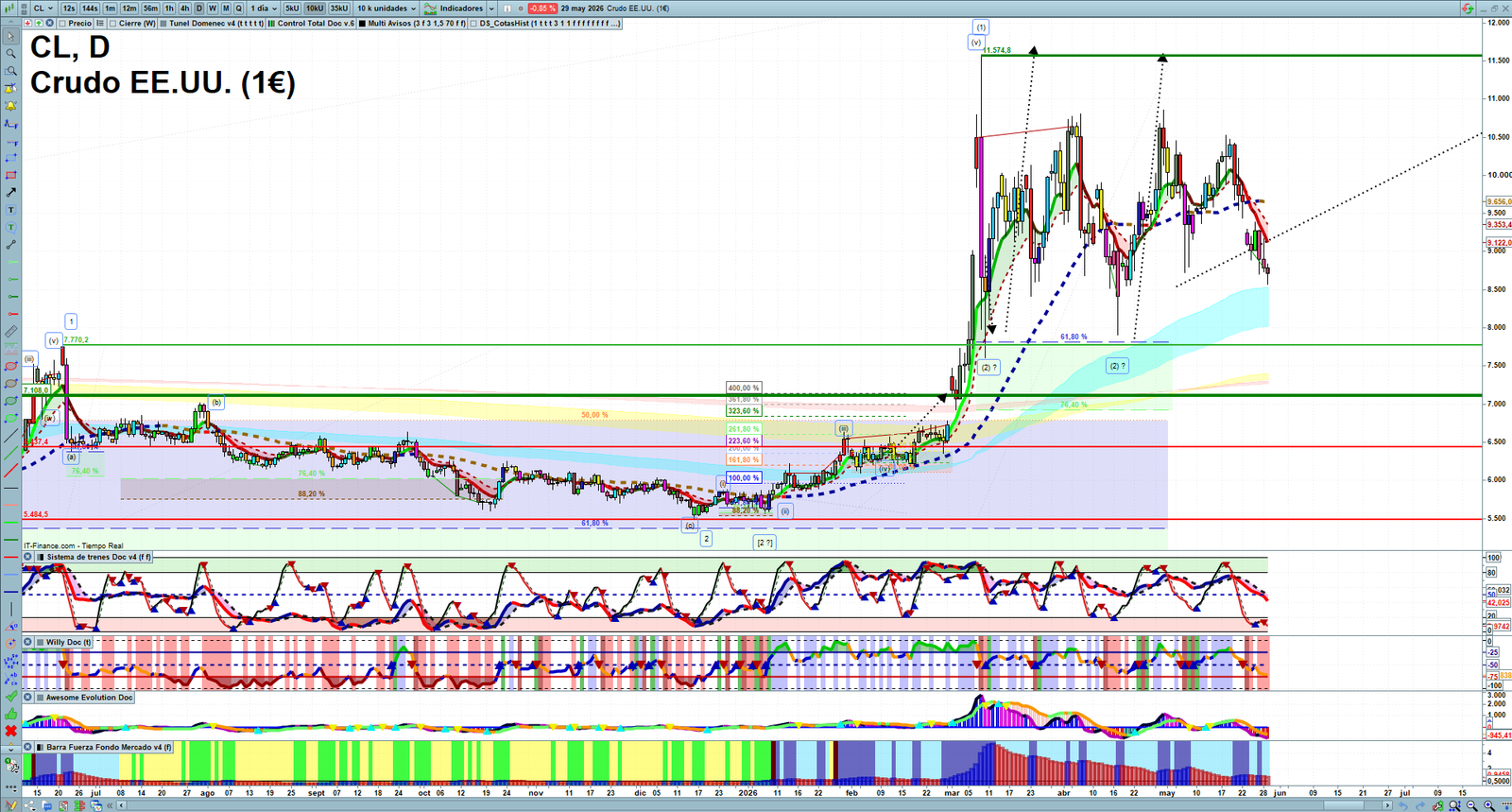Toggle the Tunel Domenec v4 indicator box

[163, 23]
